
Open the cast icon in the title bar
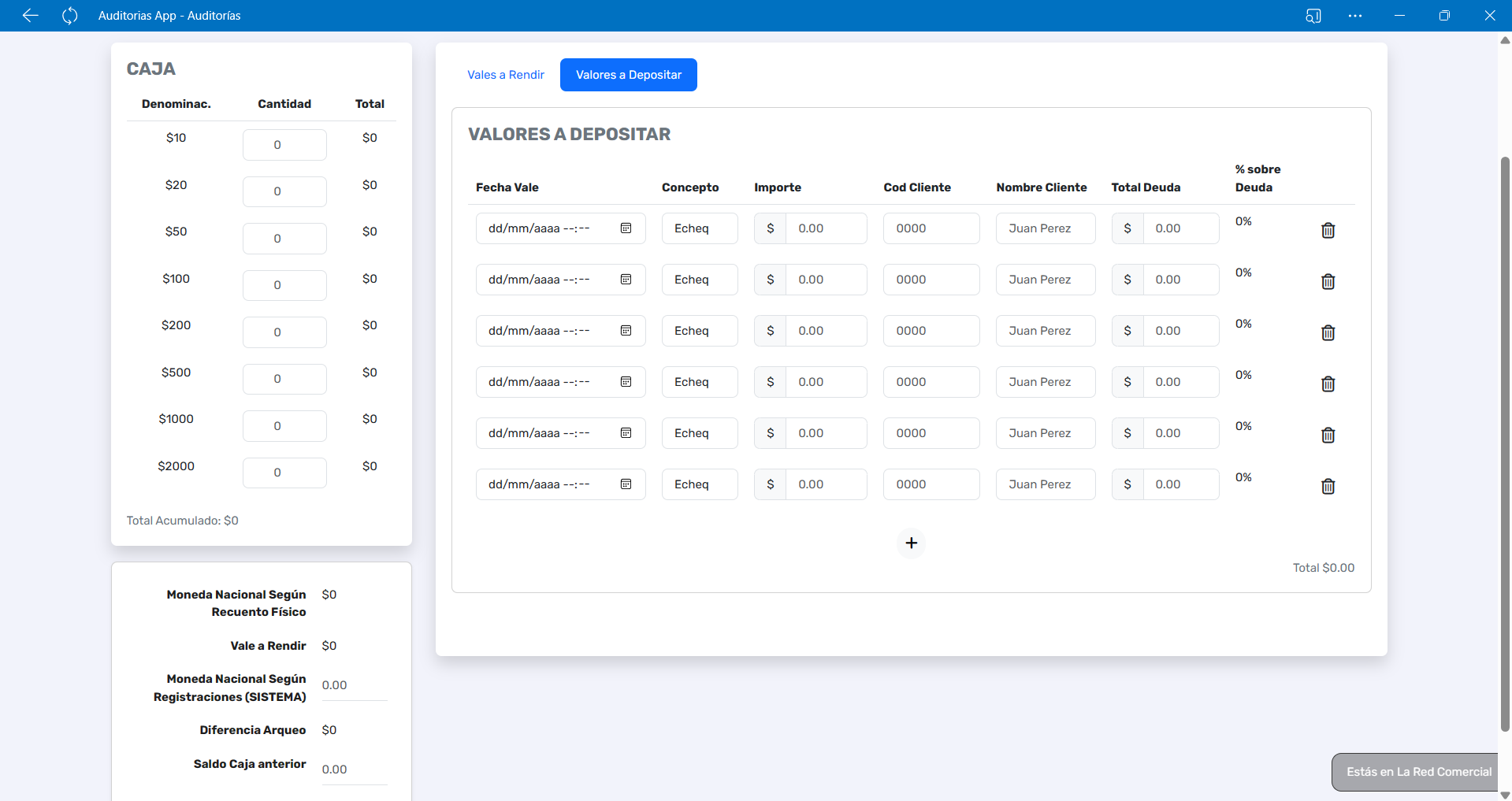click(1313, 16)
